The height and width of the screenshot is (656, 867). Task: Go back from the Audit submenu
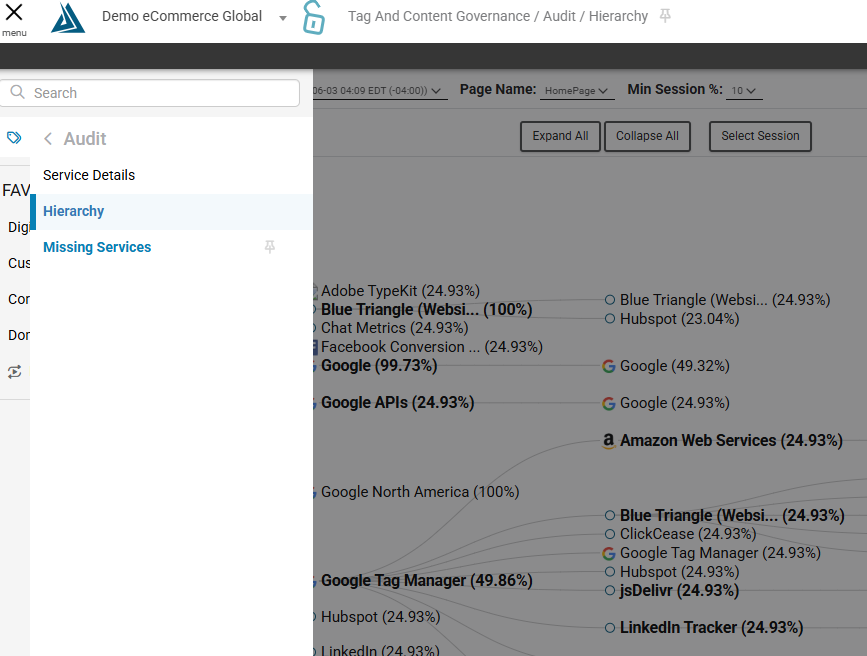[48, 139]
